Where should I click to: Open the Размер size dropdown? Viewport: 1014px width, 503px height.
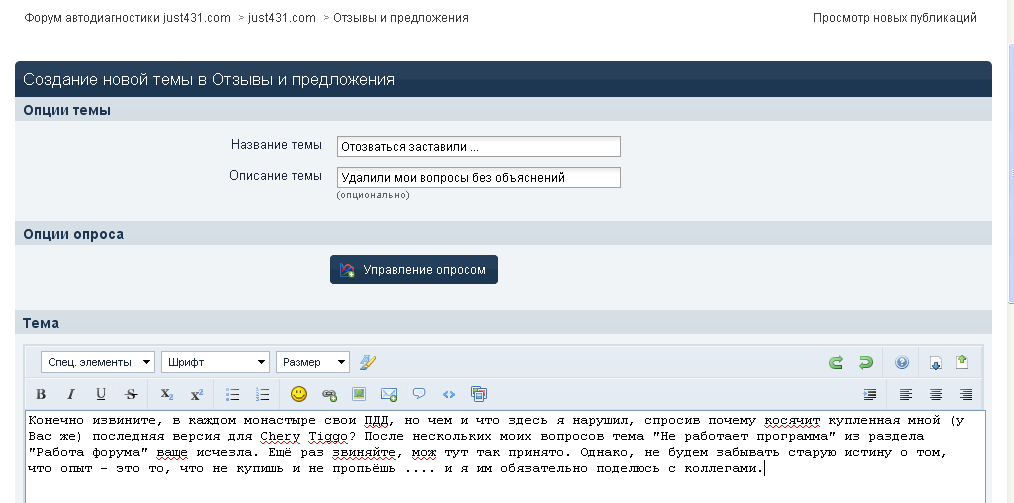[313, 362]
